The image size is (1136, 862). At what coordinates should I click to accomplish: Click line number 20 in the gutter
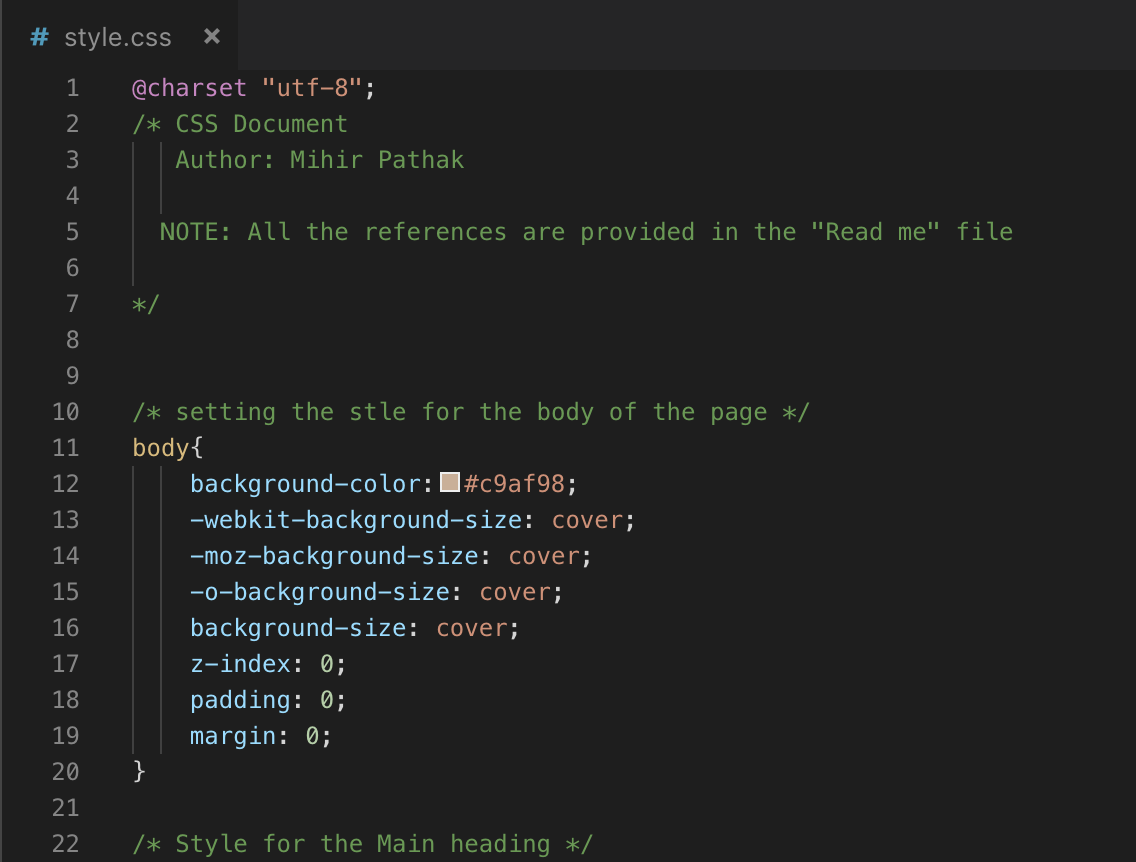tap(65, 772)
